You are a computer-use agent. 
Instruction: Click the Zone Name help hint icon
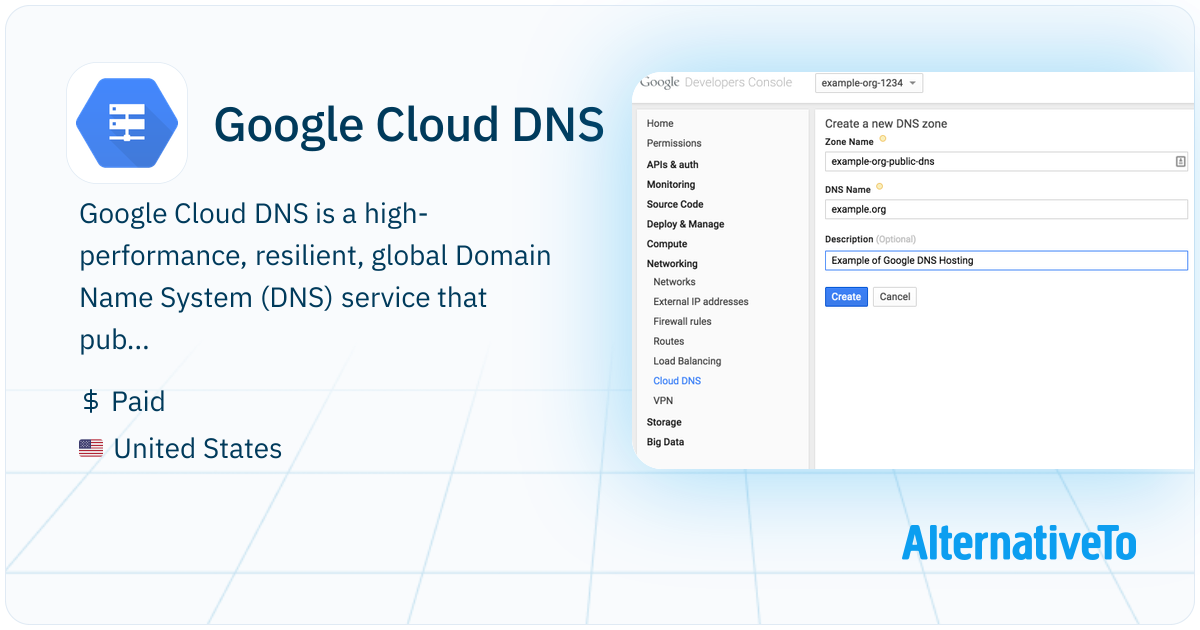tap(882, 140)
